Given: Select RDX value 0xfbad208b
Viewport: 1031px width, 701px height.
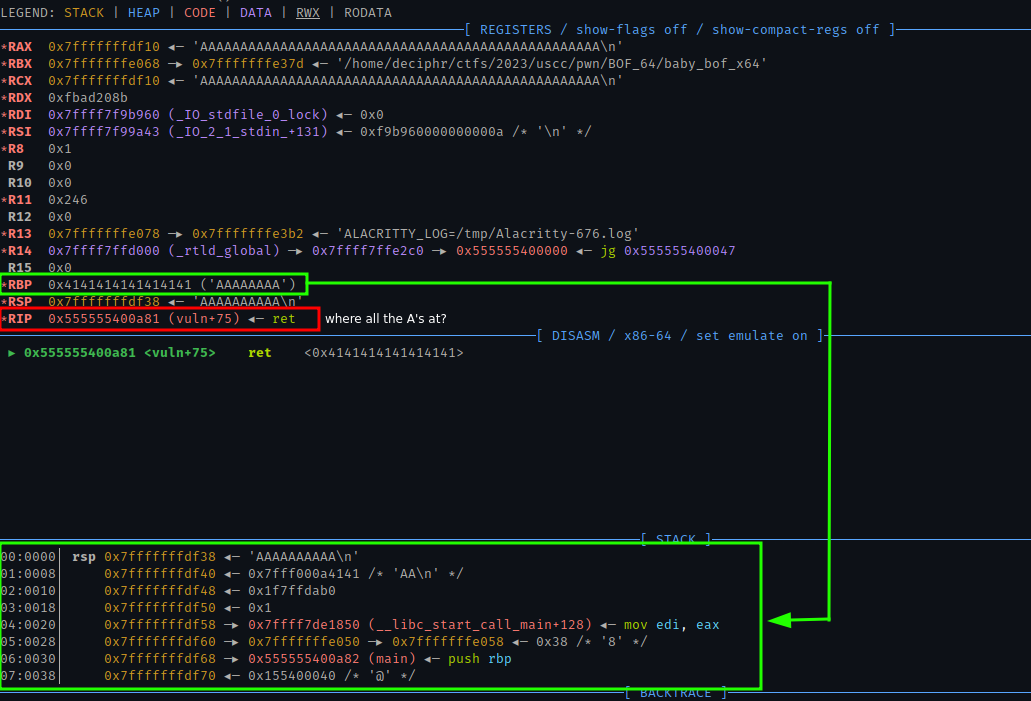Looking at the screenshot, I should click(87, 98).
